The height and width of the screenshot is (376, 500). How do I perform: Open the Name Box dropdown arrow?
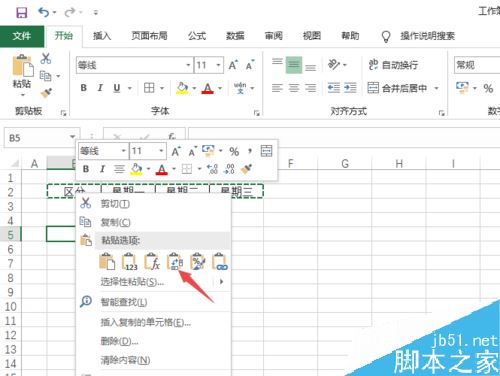[x=72, y=137]
